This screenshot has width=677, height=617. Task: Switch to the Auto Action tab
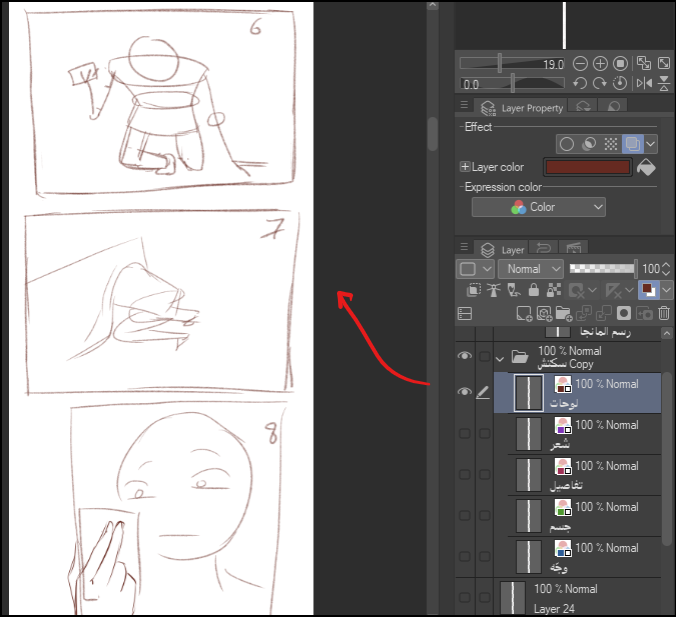(x=573, y=248)
